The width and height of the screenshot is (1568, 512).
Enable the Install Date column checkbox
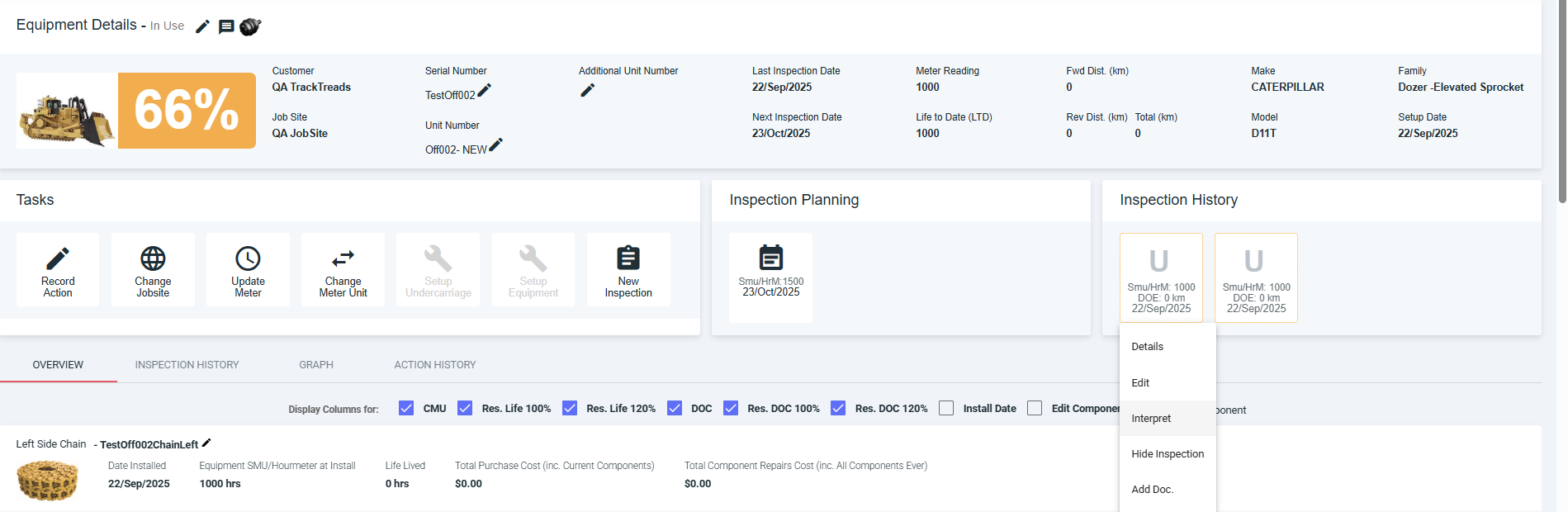pyautogui.click(x=946, y=408)
